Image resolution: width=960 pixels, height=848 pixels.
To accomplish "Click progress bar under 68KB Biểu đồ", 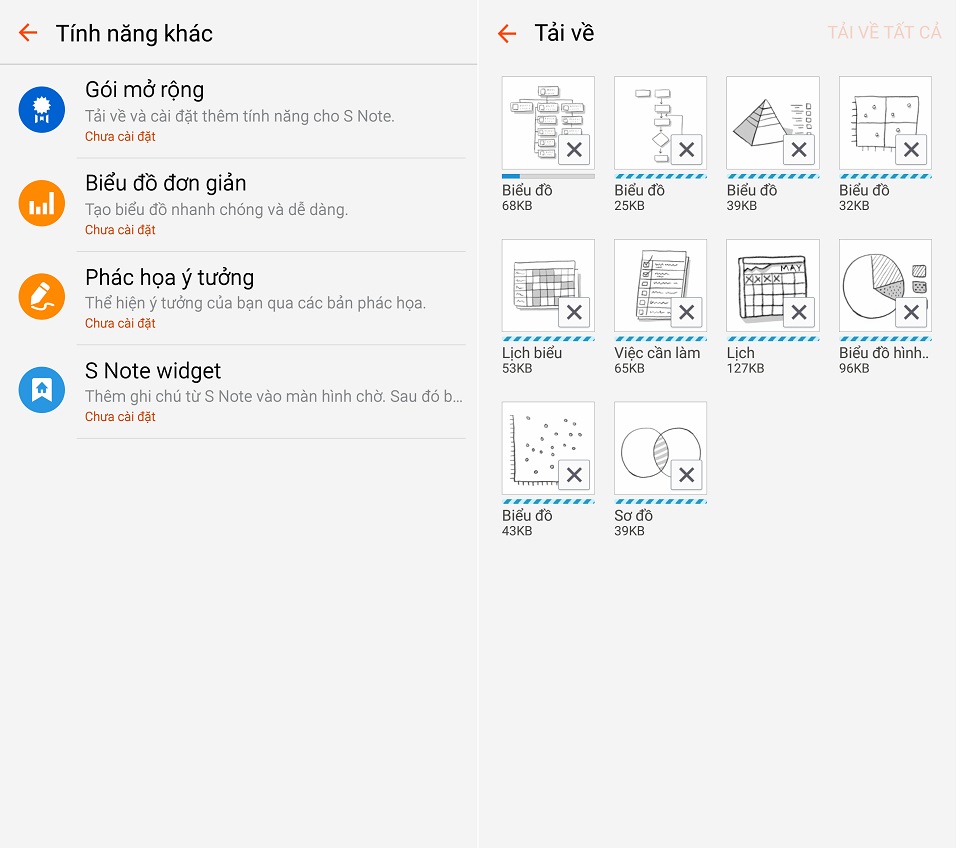I will (548, 176).
